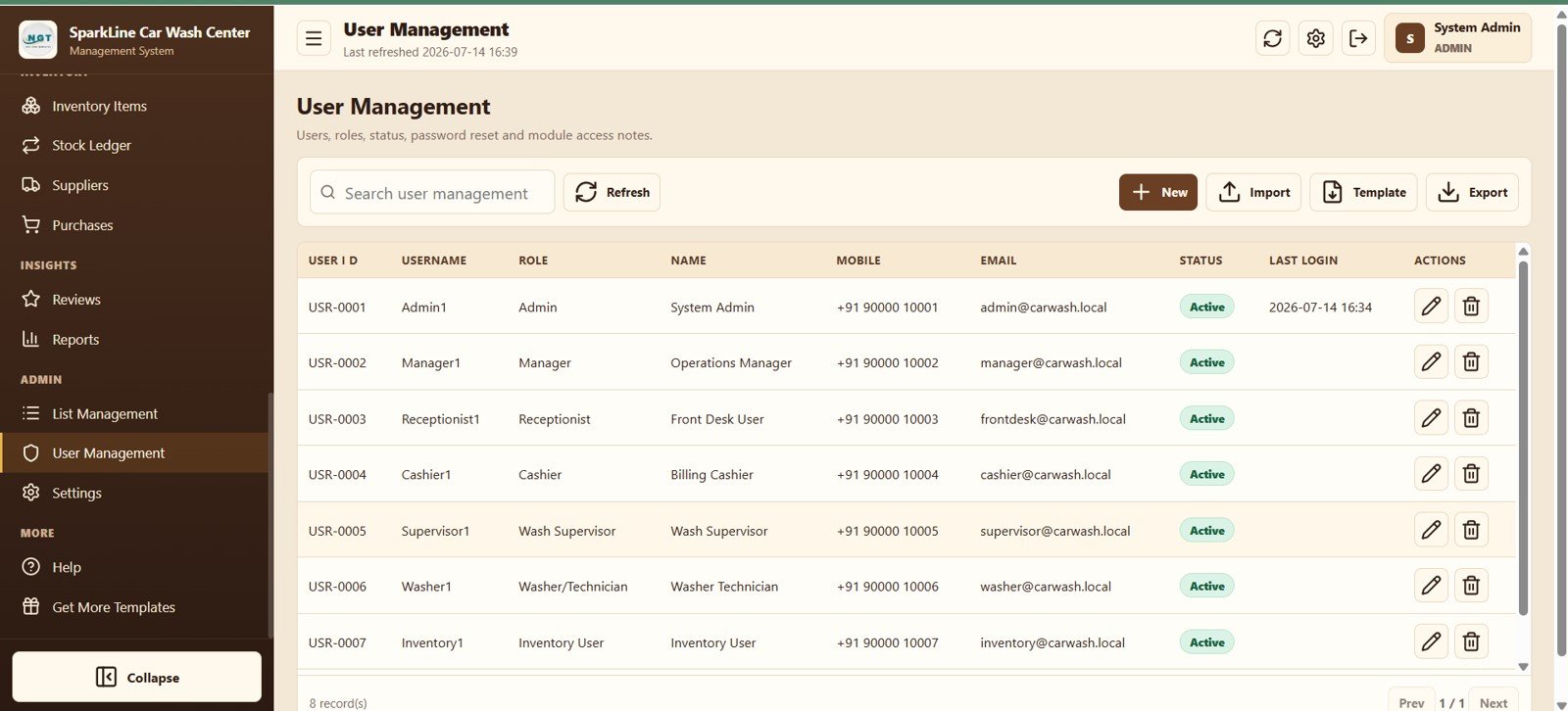Image resolution: width=1568 pixels, height=711 pixels.
Task: Click the table vertical scrollbar
Action: click(x=1523, y=438)
